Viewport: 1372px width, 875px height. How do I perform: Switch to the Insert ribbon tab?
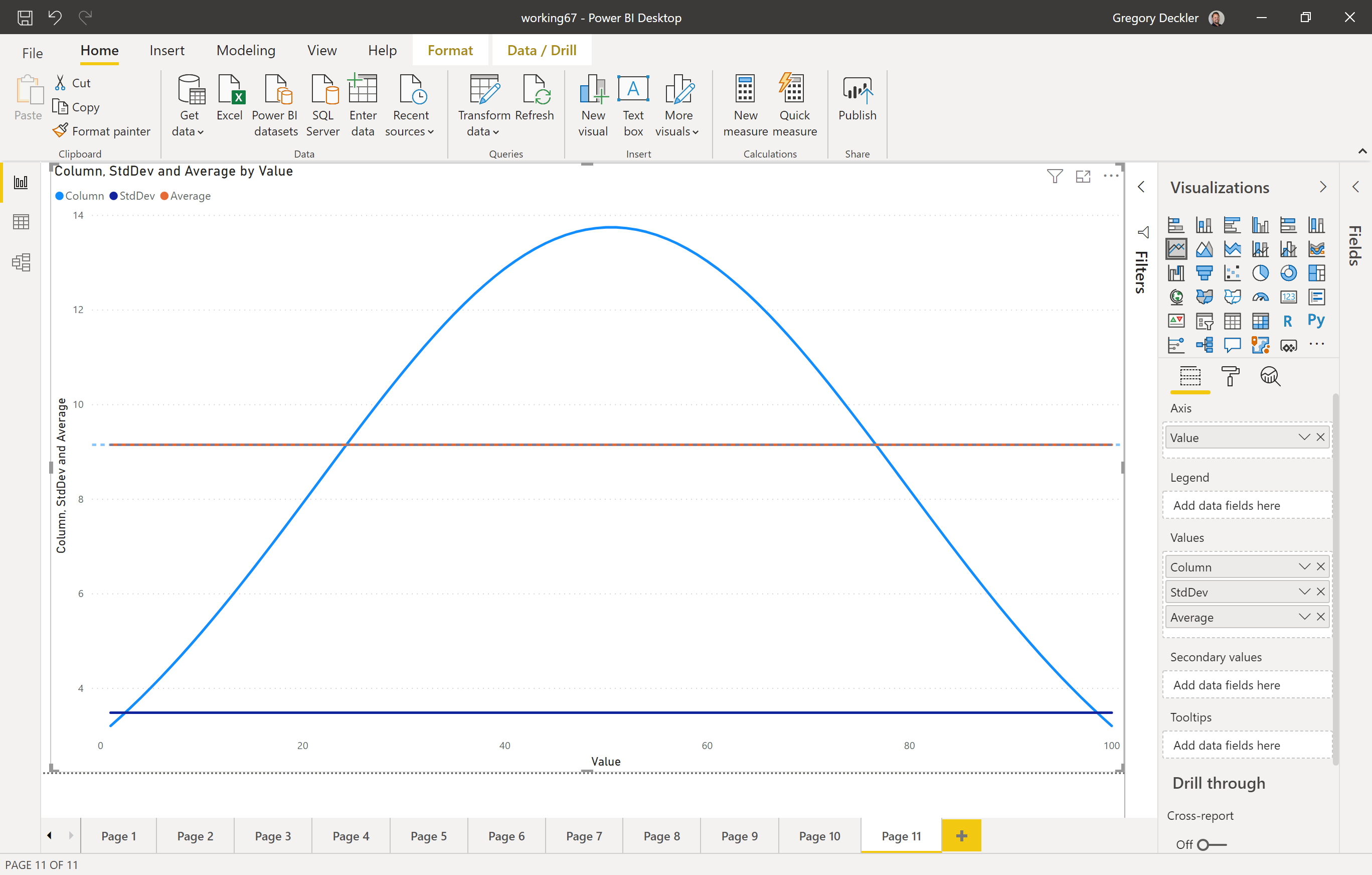coord(167,51)
